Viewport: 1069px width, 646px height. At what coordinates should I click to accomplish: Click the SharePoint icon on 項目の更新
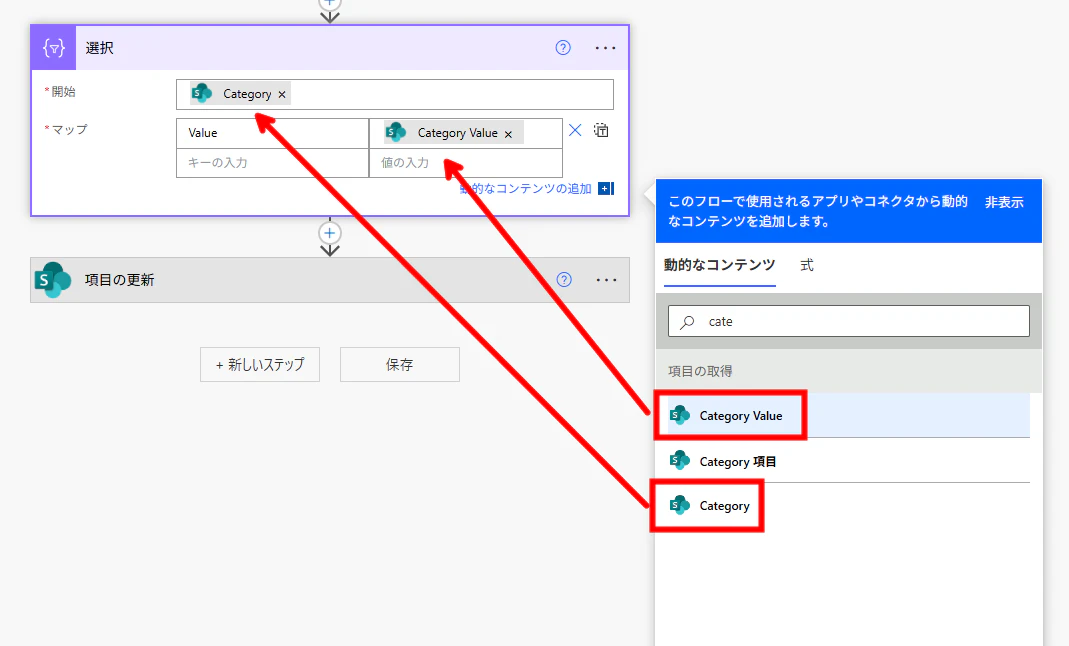pyautogui.click(x=53, y=280)
